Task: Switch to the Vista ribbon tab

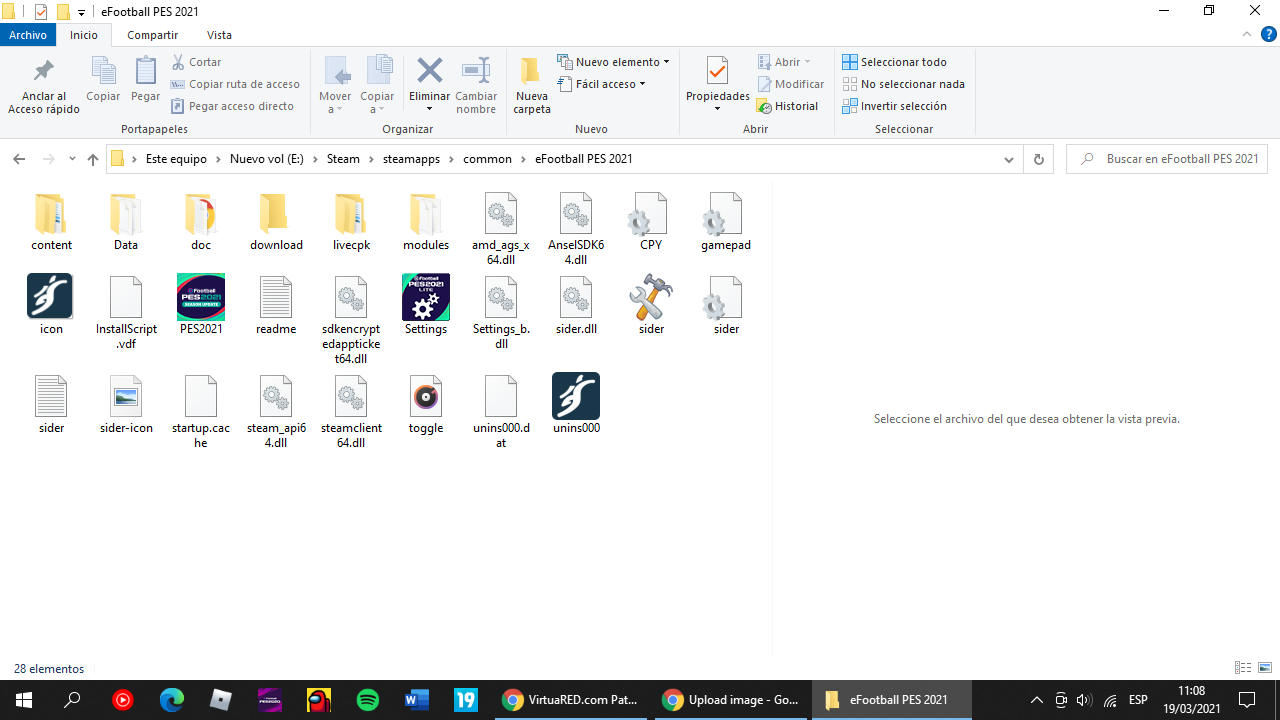Action: pos(219,35)
